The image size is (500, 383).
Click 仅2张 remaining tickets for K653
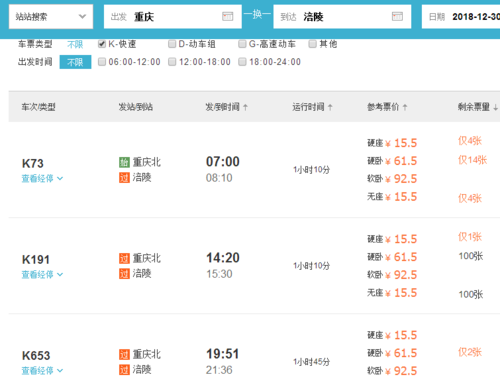coord(470,352)
